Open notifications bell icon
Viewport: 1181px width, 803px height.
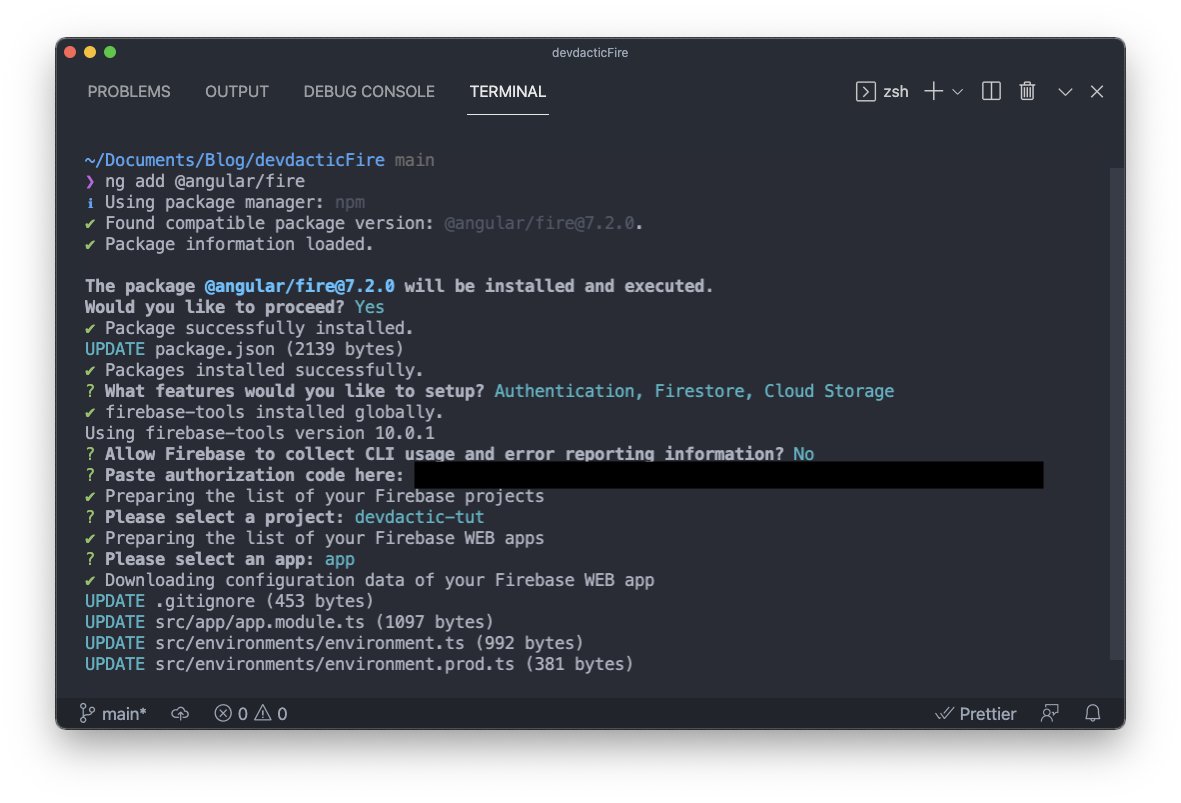[x=1093, y=713]
